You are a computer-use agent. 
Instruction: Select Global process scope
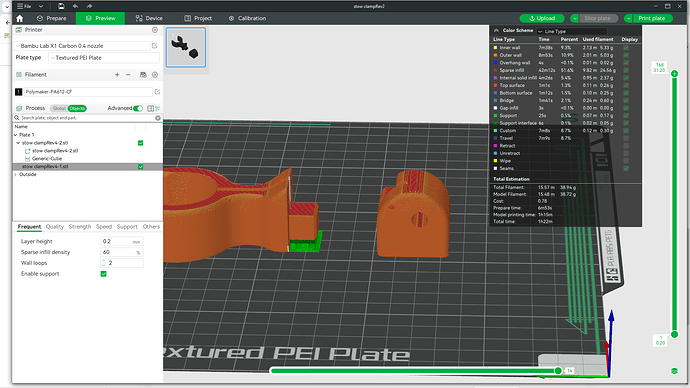59,108
